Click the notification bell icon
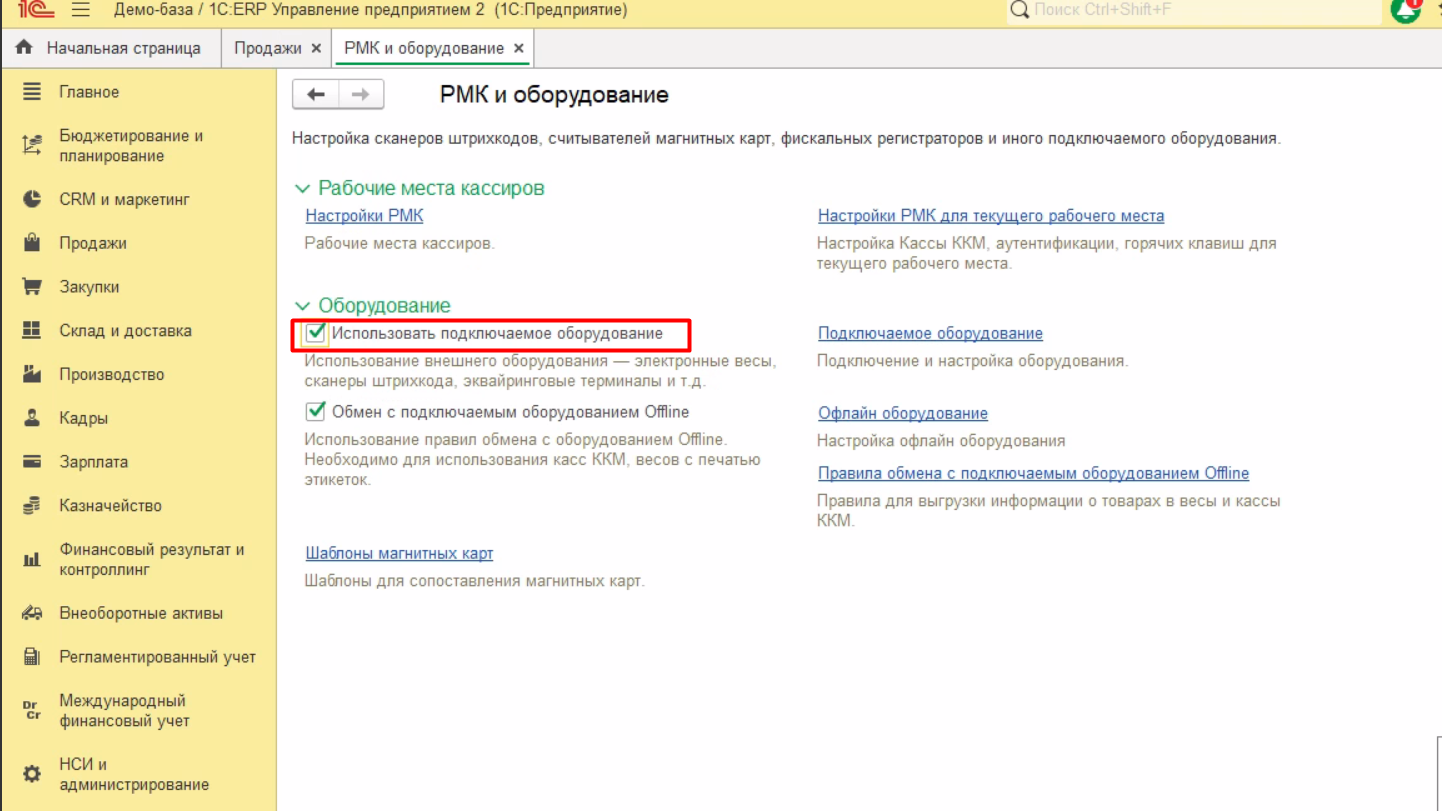This screenshot has width=1442, height=811. [x=1405, y=10]
